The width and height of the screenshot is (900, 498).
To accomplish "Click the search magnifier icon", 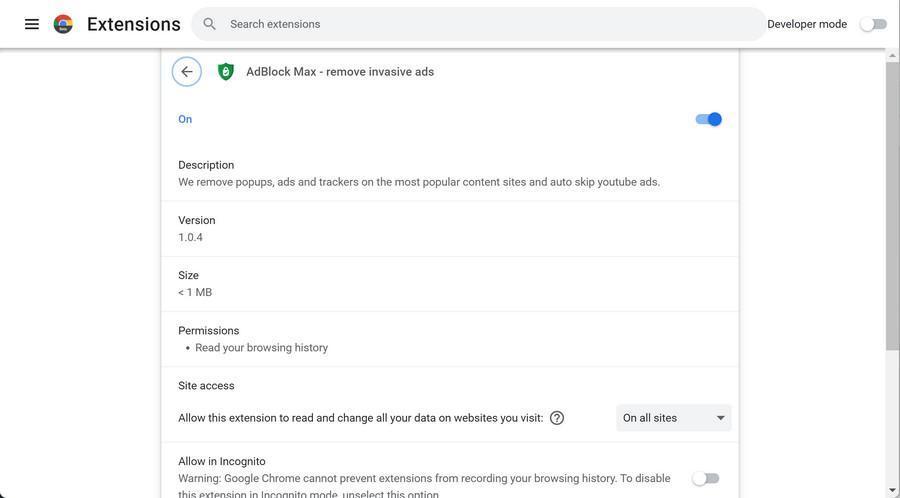I will pos(209,24).
